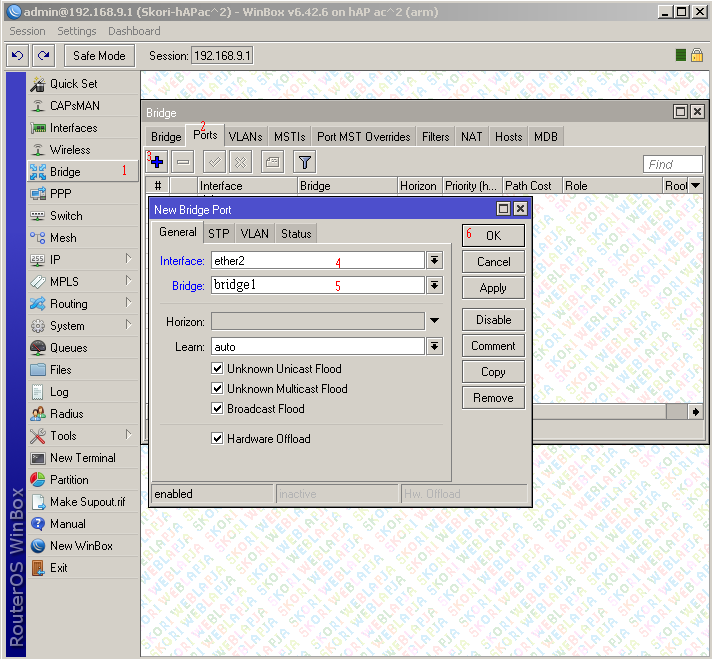Click the horizontal scrollbar right arrow

tap(696, 412)
